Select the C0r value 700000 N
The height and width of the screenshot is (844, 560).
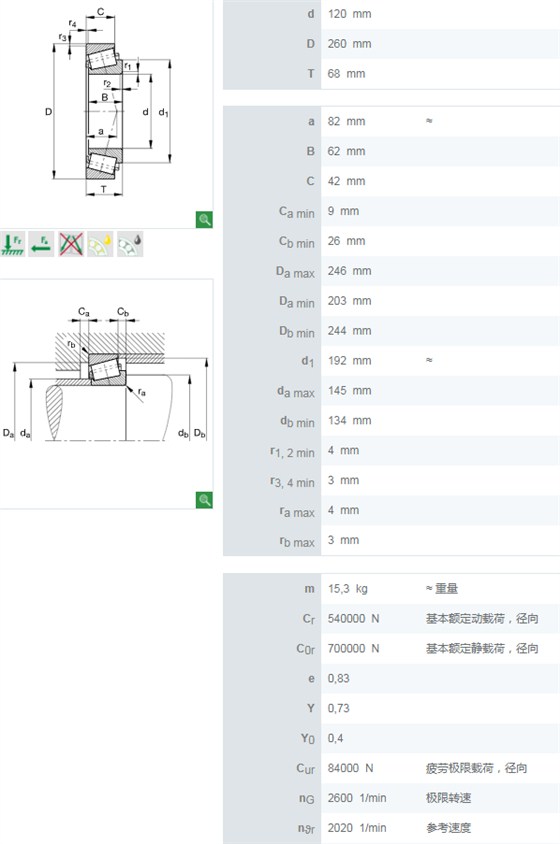353,649
